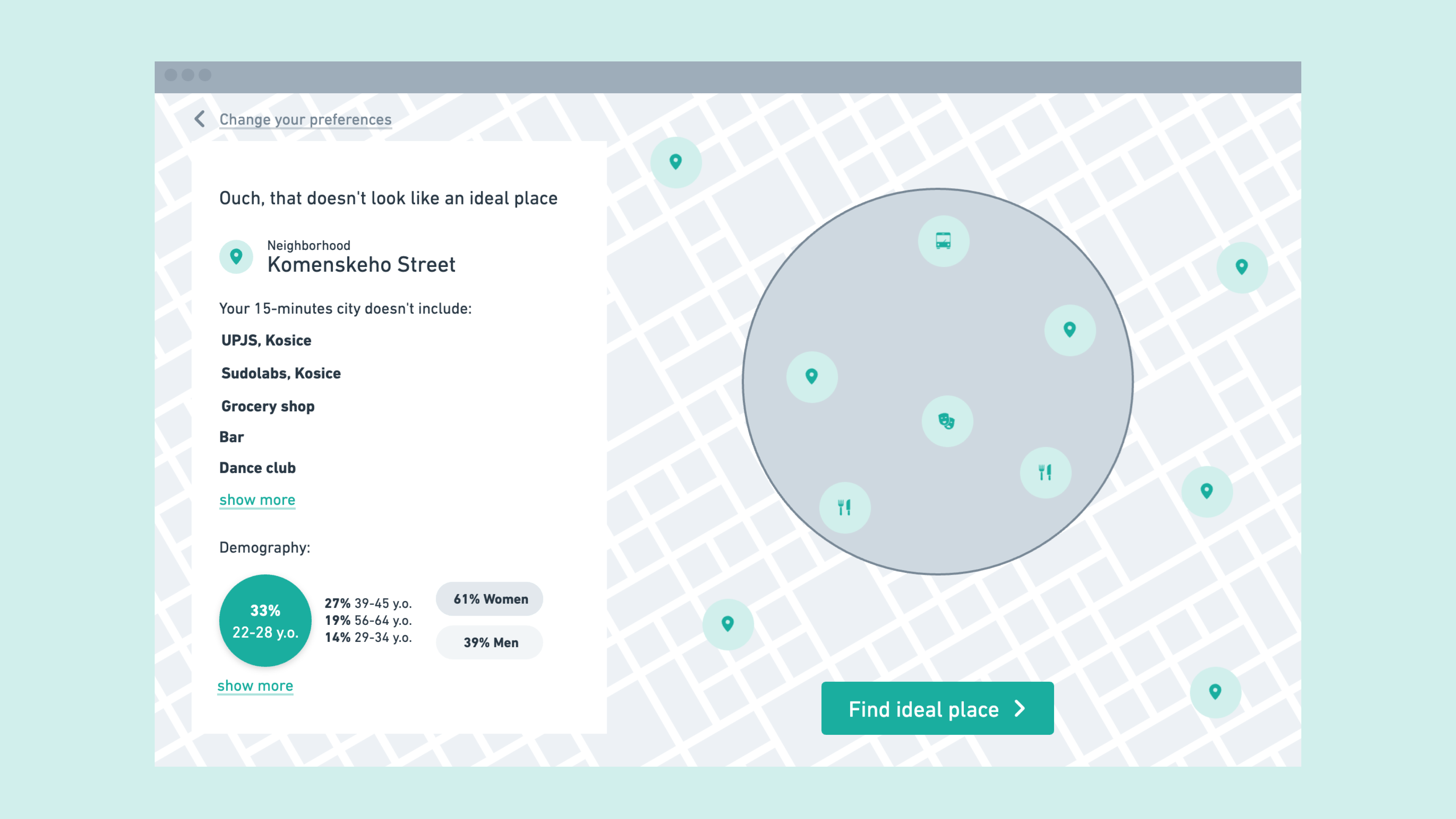
Task: Click the bus stop icon on map
Action: 943,241
